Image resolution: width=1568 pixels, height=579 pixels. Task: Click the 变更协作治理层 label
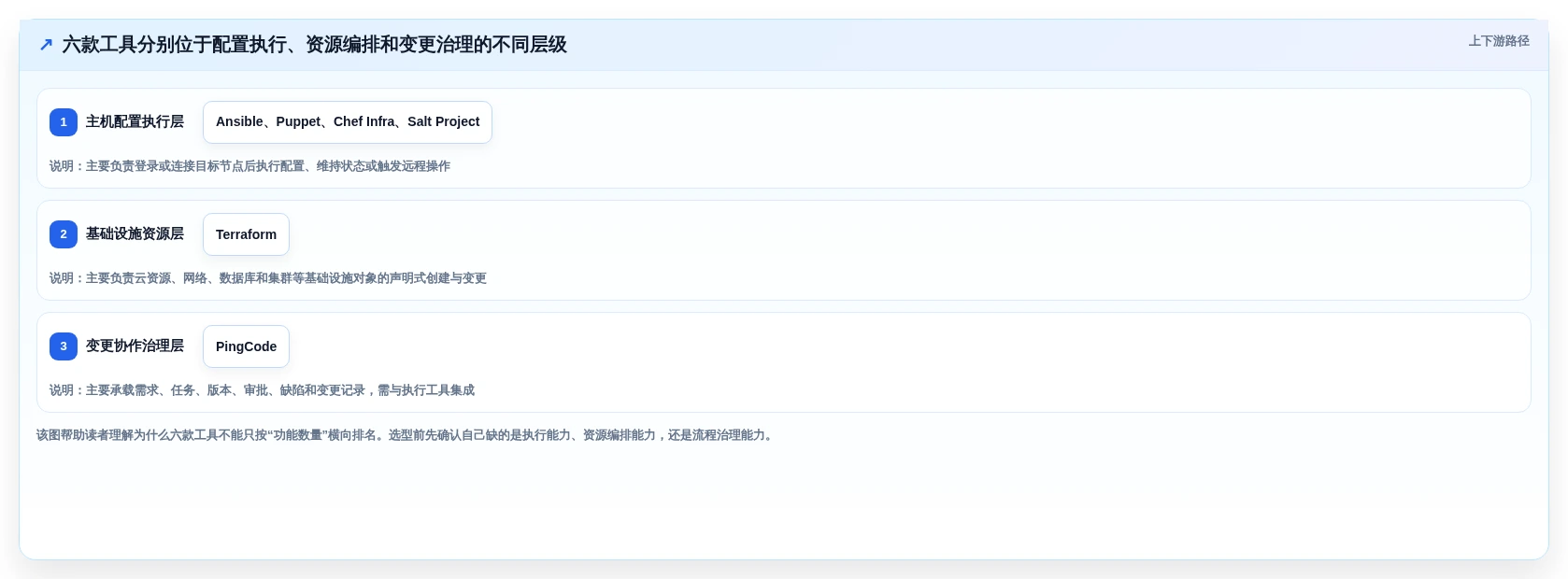135,346
